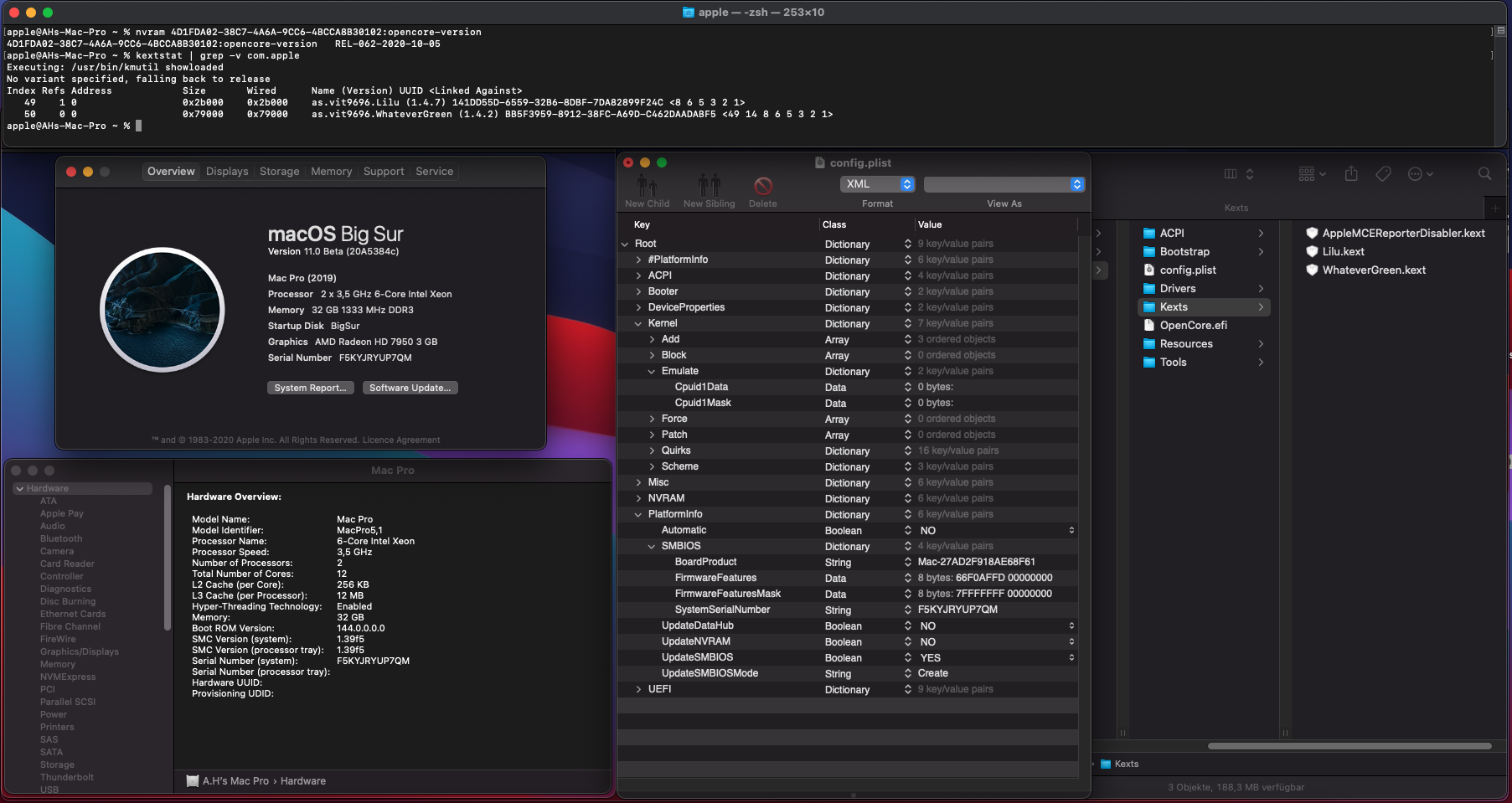The height and width of the screenshot is (803, 1512).
Task: Open the Licence Agreement link
Action: coord(401,440)
